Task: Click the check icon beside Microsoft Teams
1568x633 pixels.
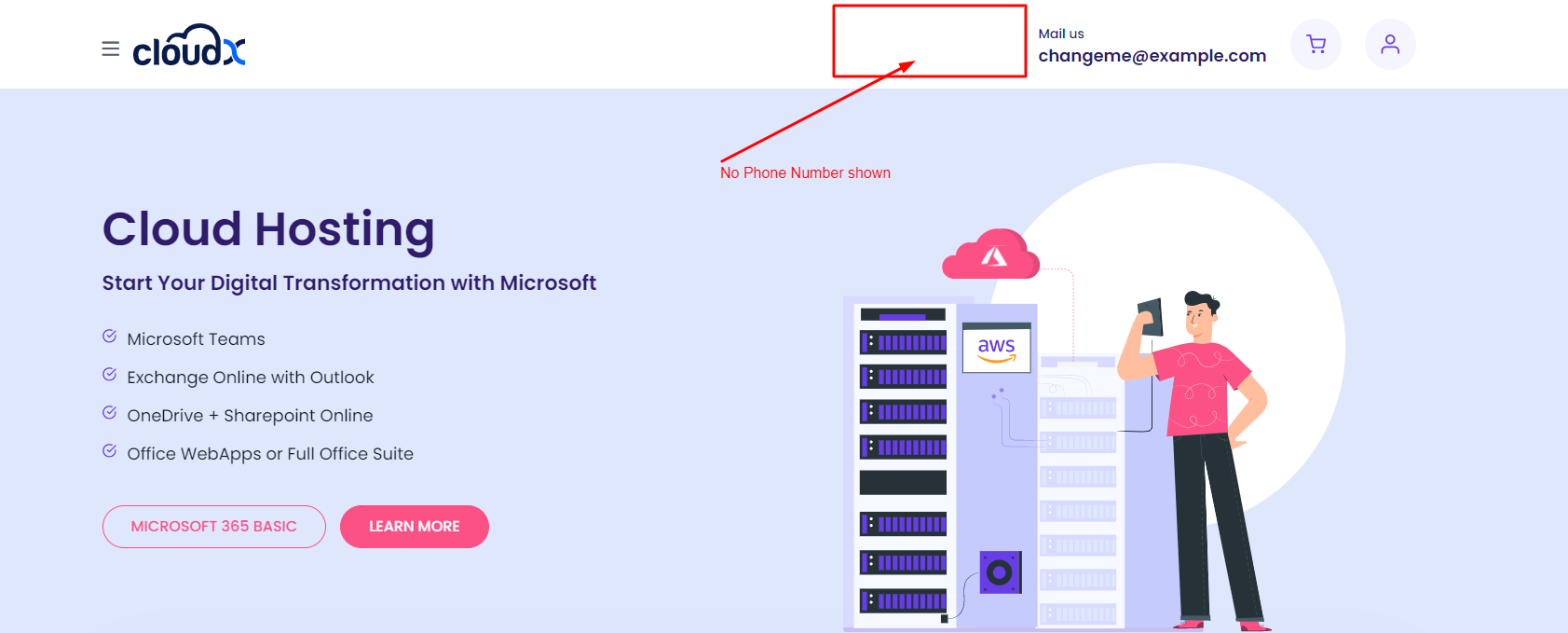Action: pos(109,337)
